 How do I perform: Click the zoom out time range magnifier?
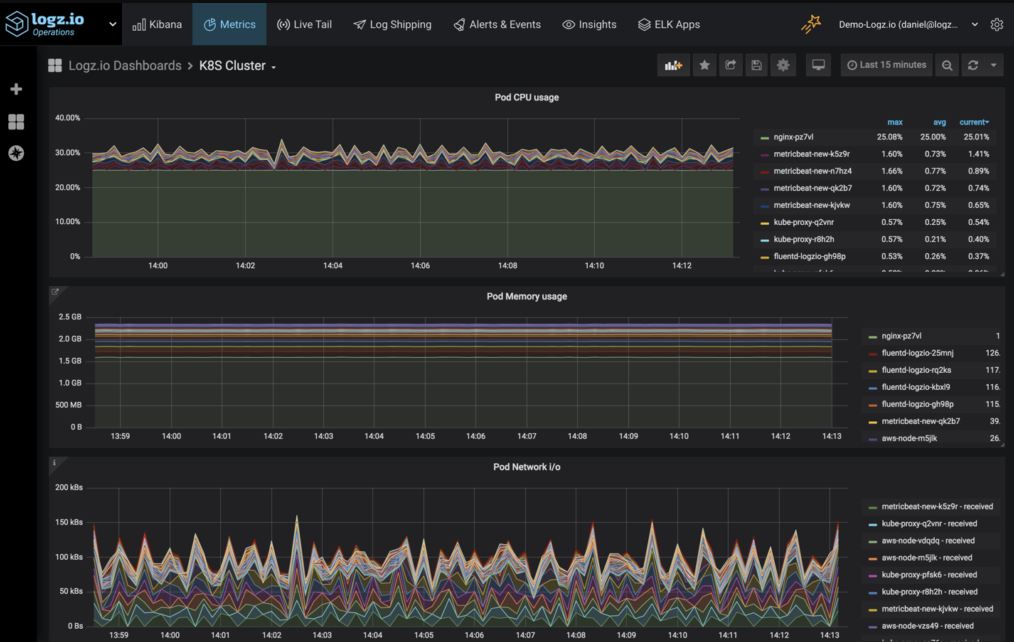tap(947, 65)
